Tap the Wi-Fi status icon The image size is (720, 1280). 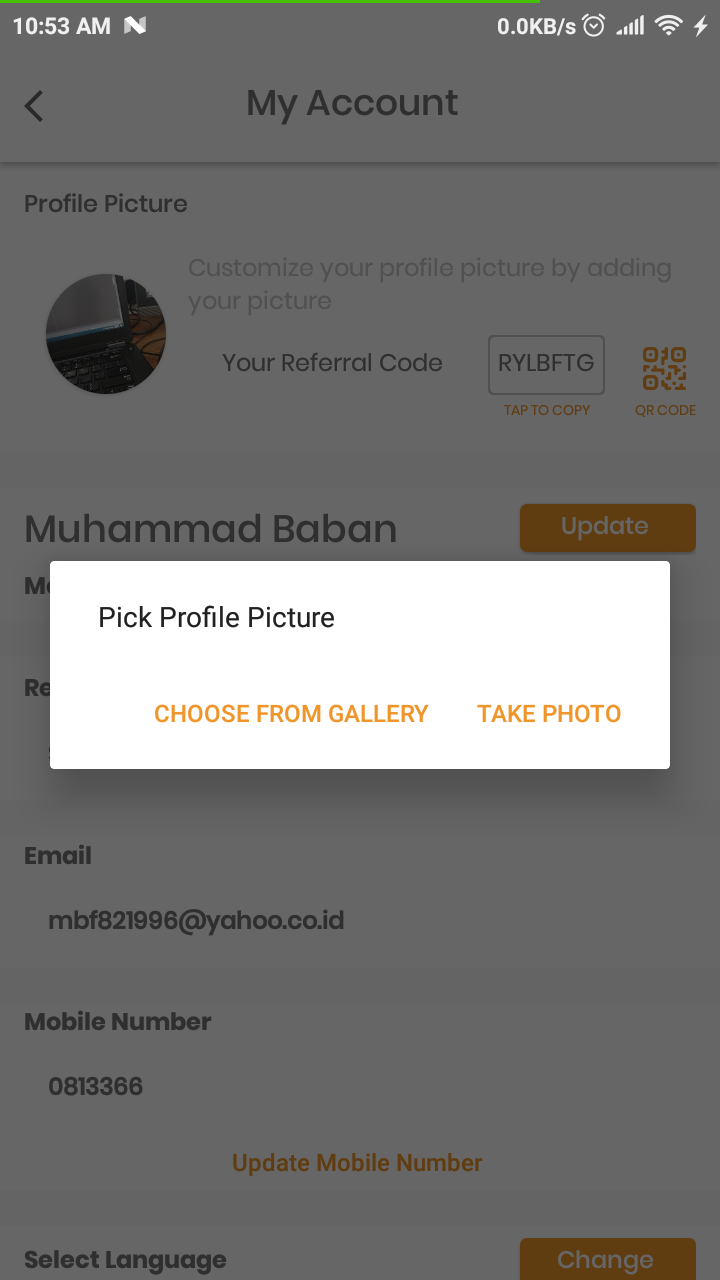click(667, 26)
